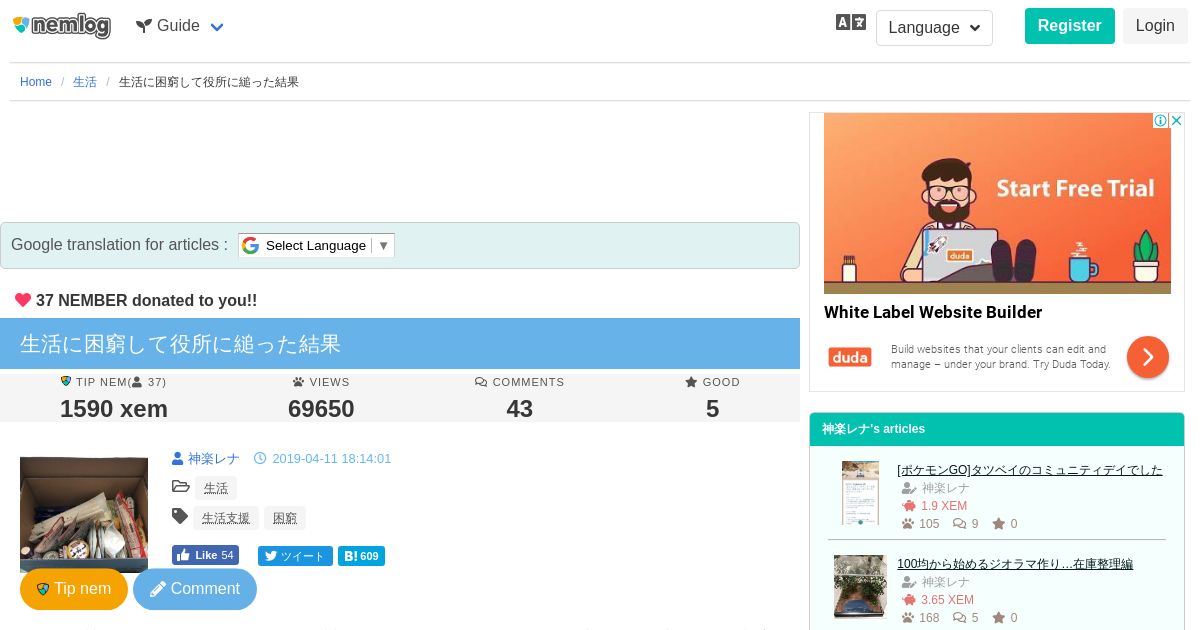Viewport: 1200px width, 630px height.
Task: Open the ポケモンGO タツベイ article link
Action: point(1030,470)
